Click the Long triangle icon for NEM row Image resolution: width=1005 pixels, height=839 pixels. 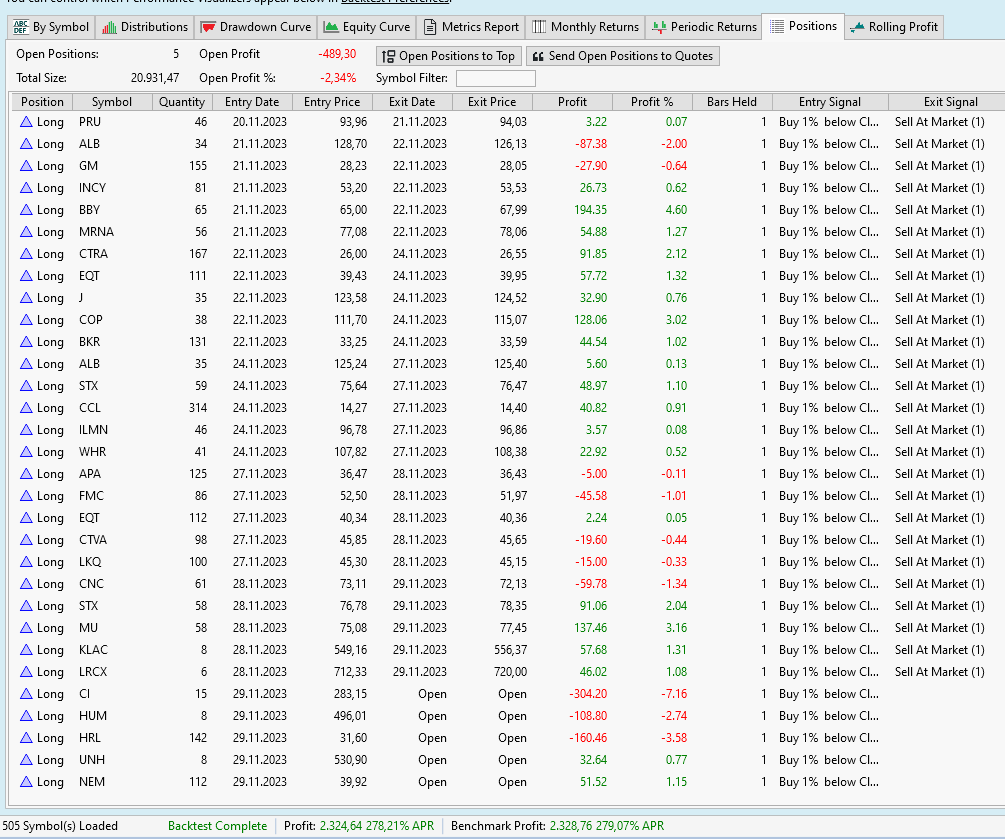point(26,782)
